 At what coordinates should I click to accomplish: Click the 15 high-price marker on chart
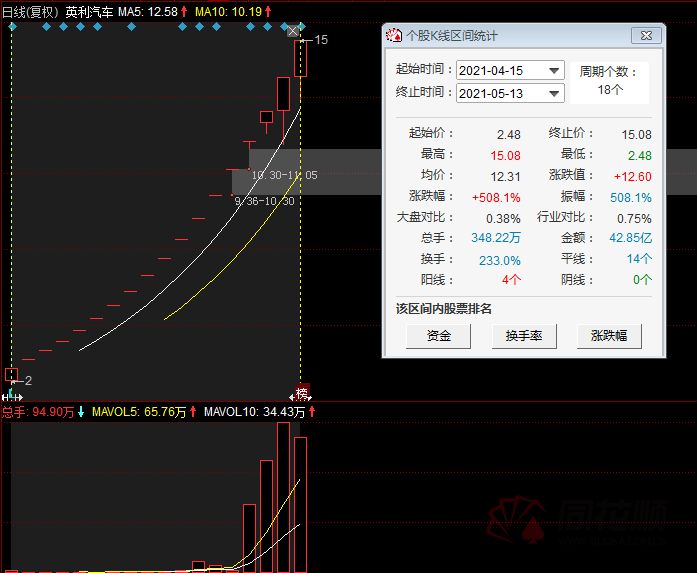tap(320, 40)
